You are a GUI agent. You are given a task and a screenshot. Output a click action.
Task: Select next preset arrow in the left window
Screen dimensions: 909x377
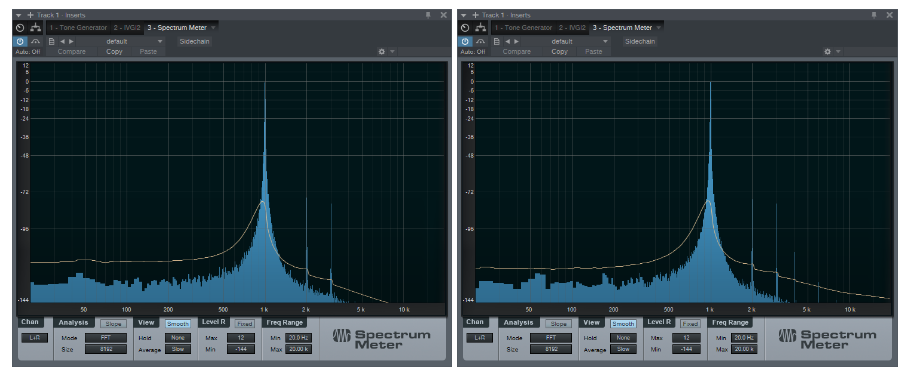(x=71, y=42)
